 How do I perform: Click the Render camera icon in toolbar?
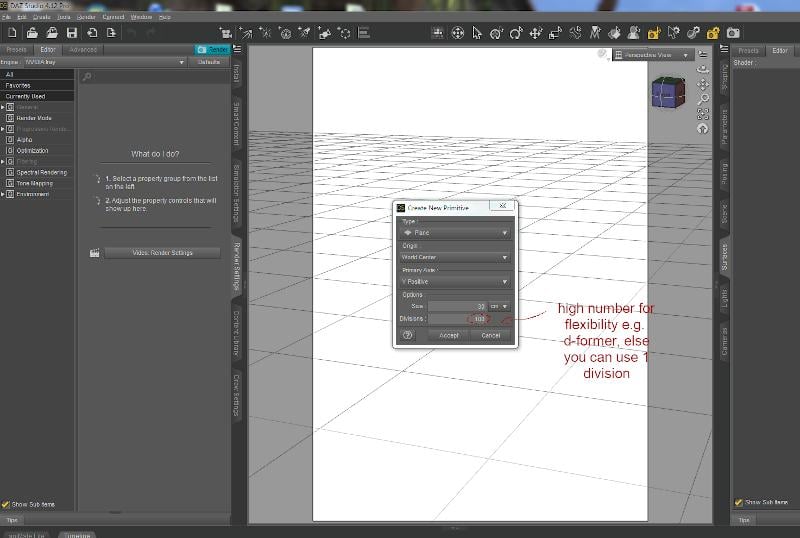(x=733, y=33)
